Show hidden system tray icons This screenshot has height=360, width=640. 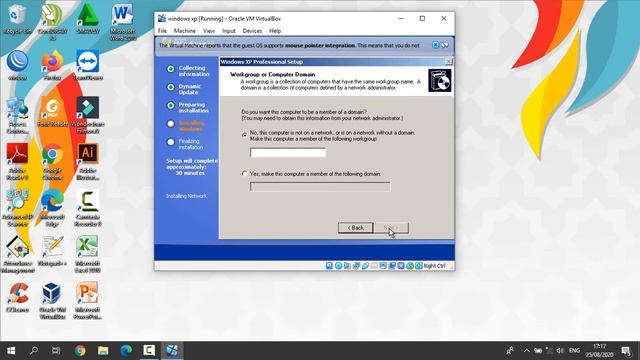527,351
